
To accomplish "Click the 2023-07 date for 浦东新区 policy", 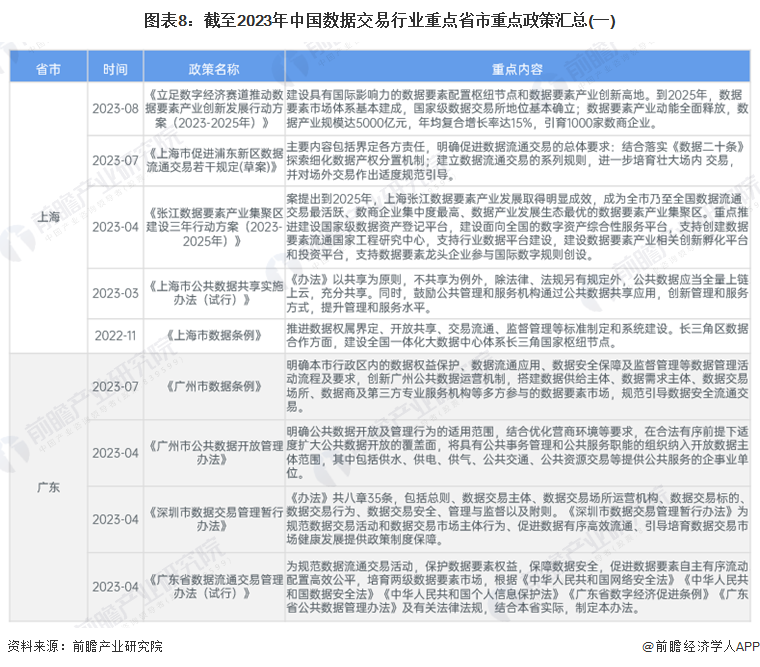I will click(x=115, y=160).
